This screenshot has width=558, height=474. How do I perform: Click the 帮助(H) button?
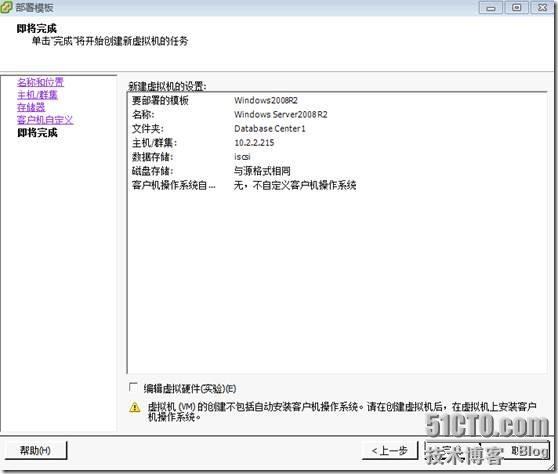[x=36, y=451]
